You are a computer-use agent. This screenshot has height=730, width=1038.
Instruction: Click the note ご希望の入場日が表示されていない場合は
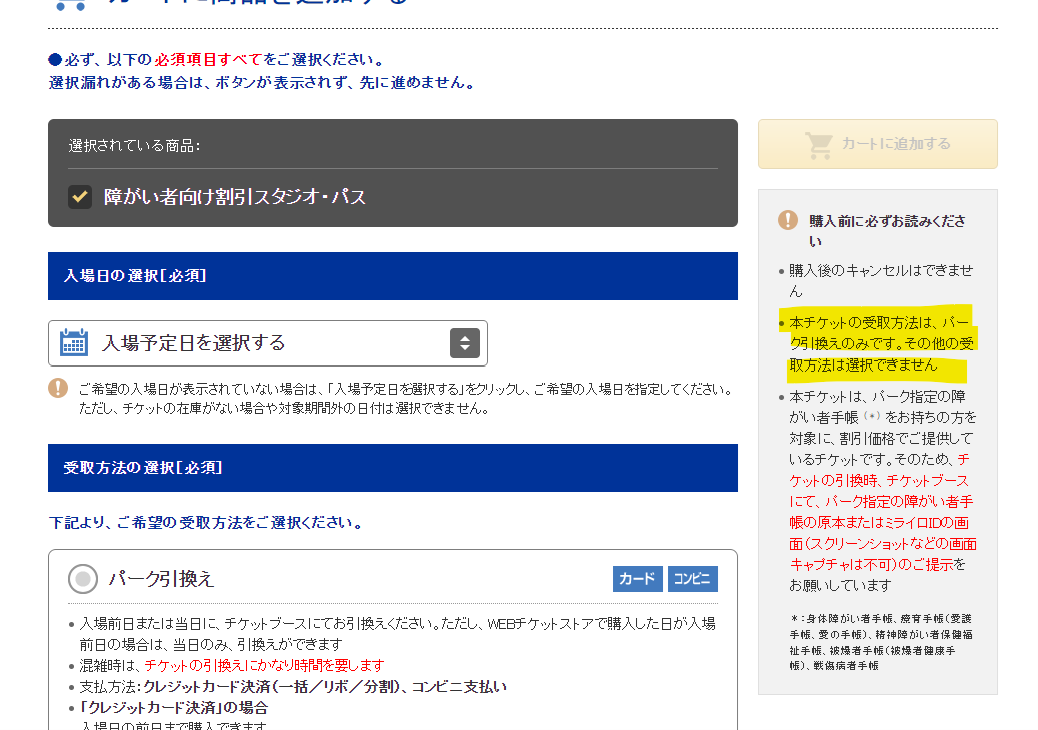point(404,398)
